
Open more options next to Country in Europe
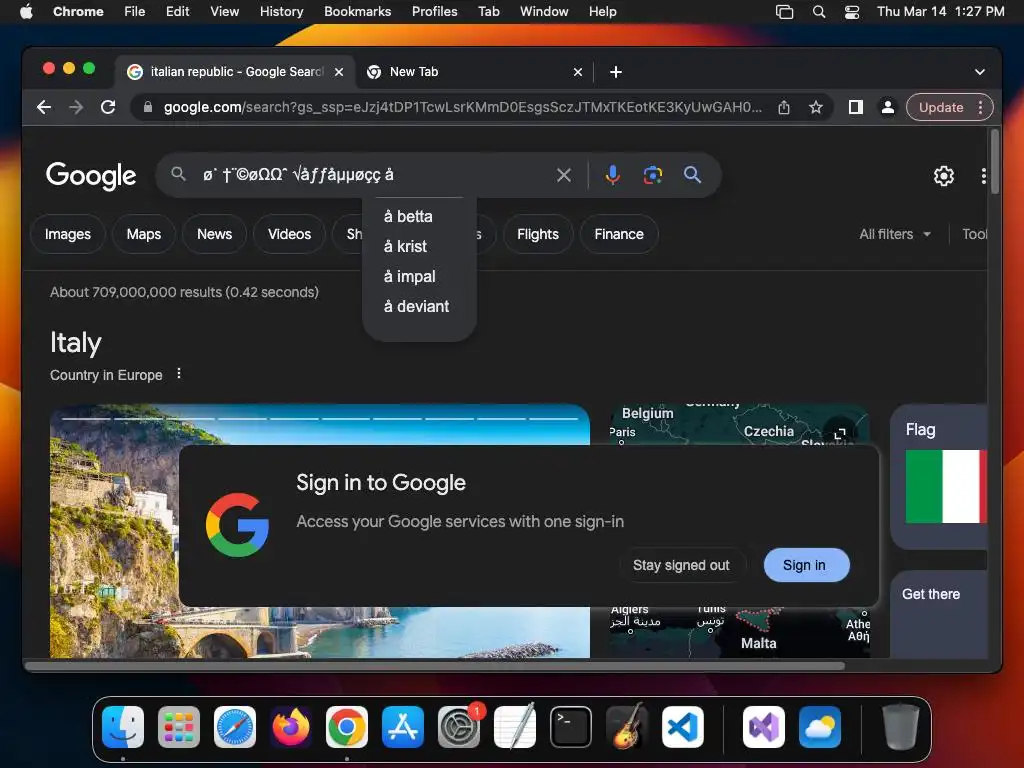(179, 374)
